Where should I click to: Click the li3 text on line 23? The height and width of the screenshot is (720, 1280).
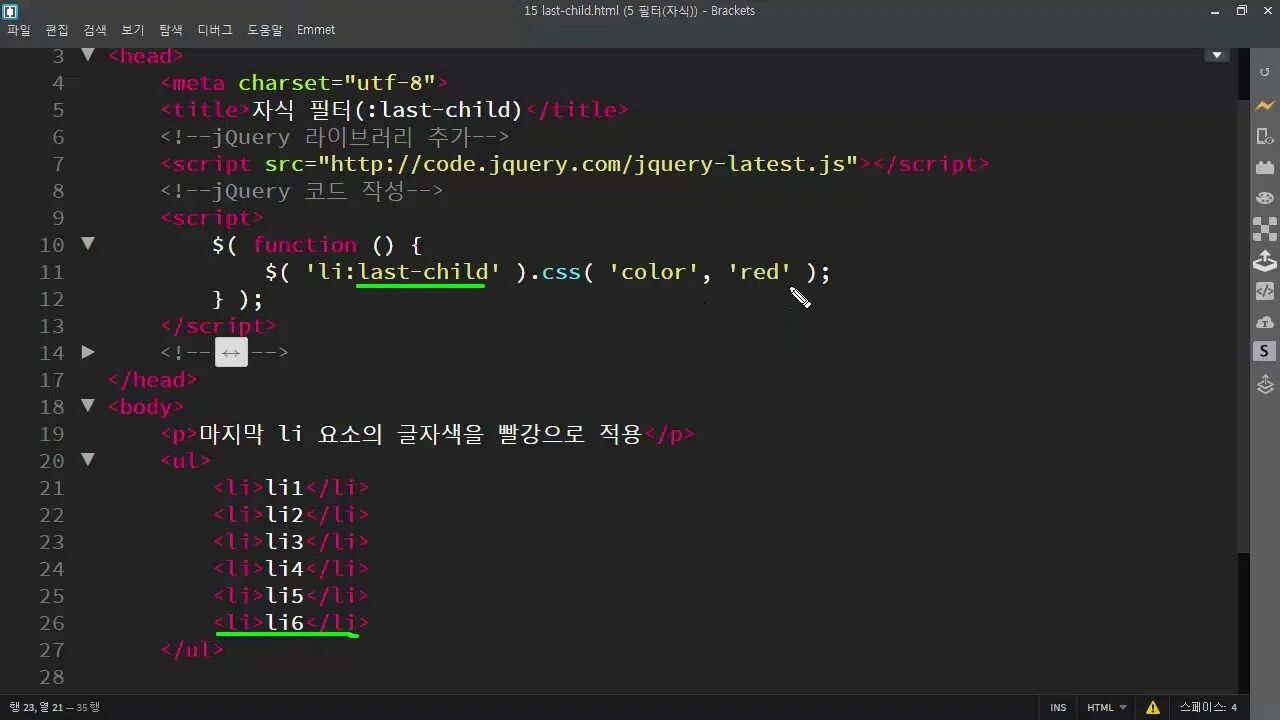point(284,542)
